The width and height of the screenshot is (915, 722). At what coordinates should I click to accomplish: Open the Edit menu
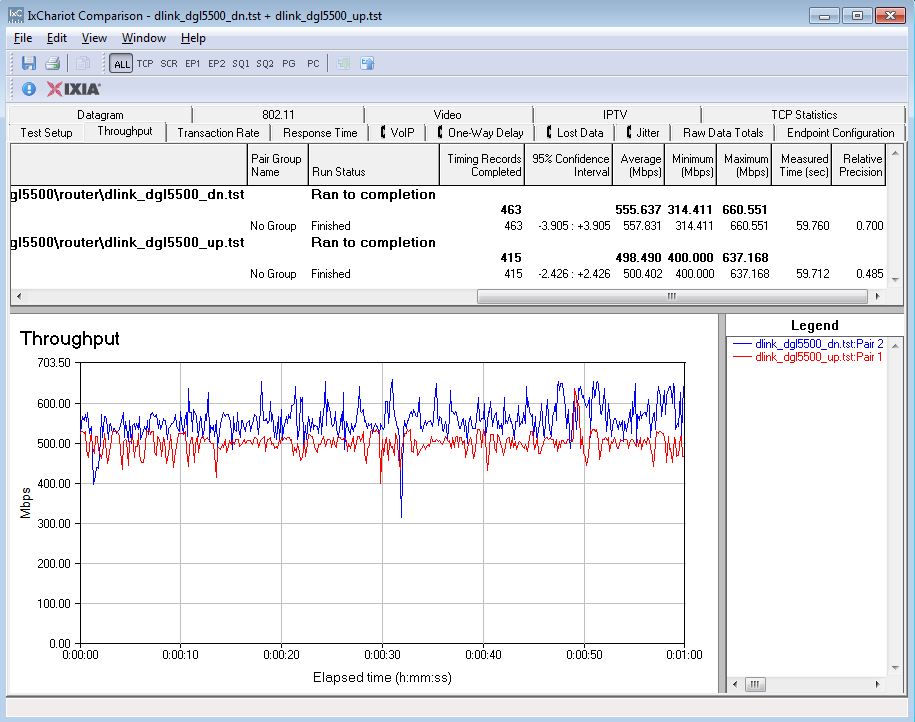(57, 38)
